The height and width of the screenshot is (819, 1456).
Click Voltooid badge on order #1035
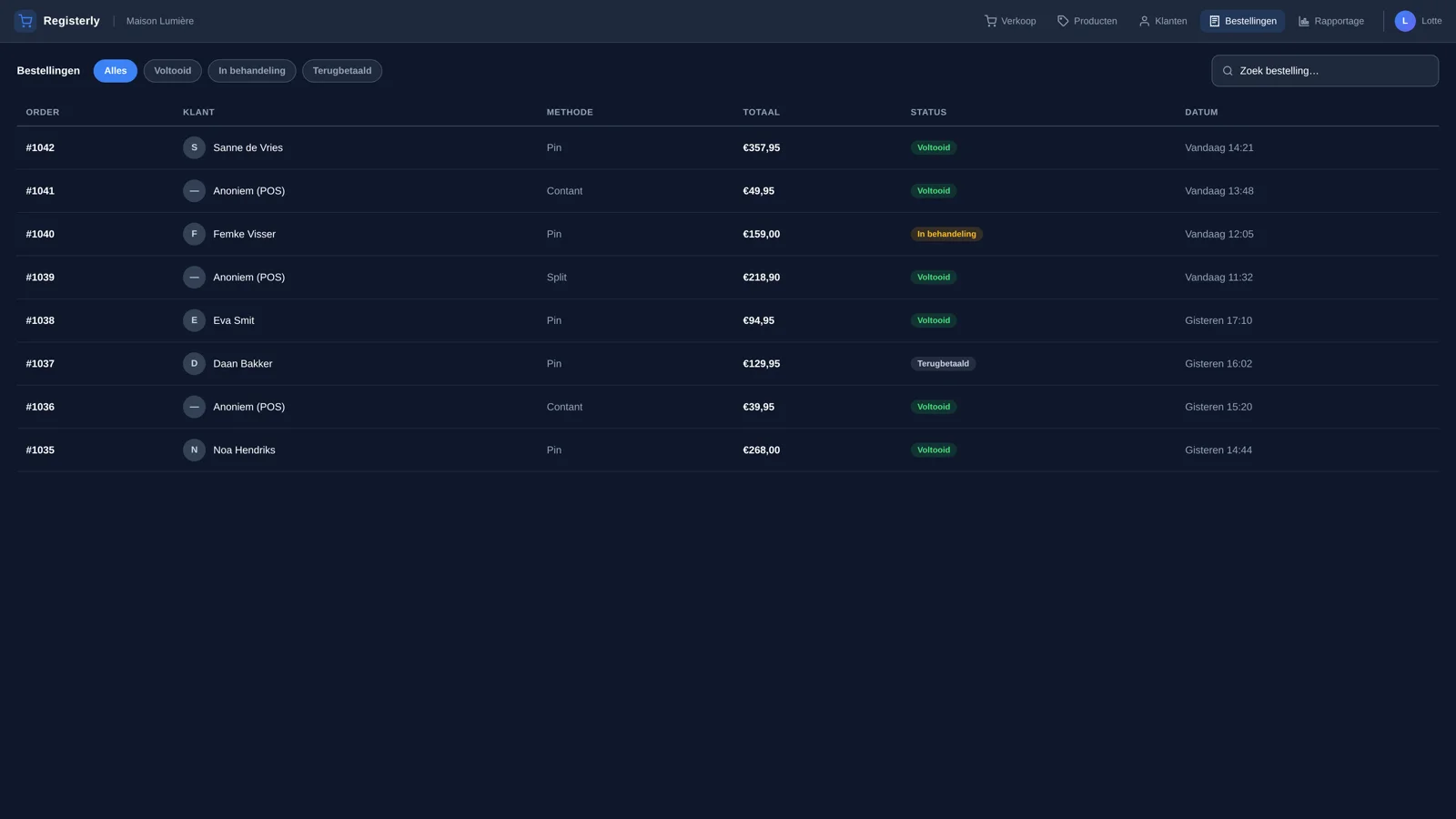pos(934,450)
